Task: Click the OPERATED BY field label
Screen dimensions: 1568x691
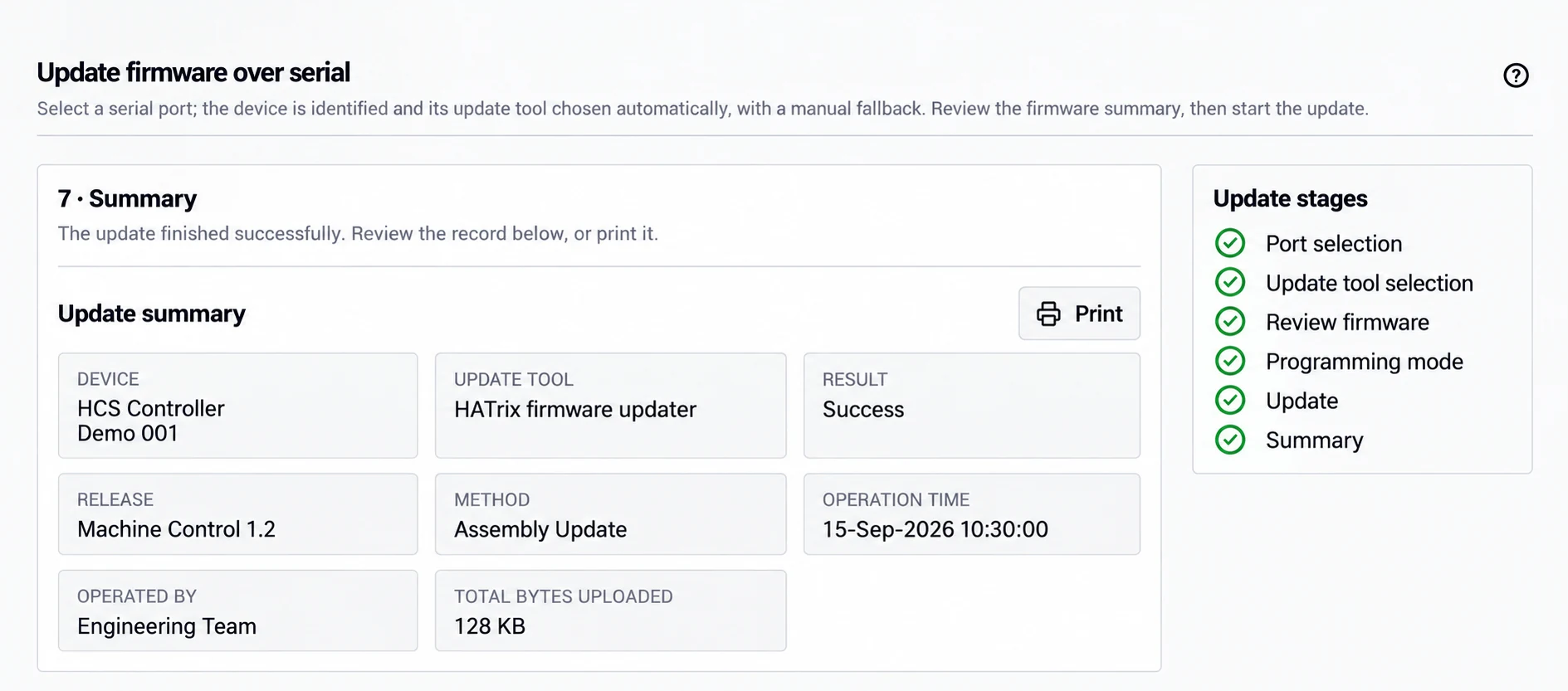Action: click(x=137, y=596)
